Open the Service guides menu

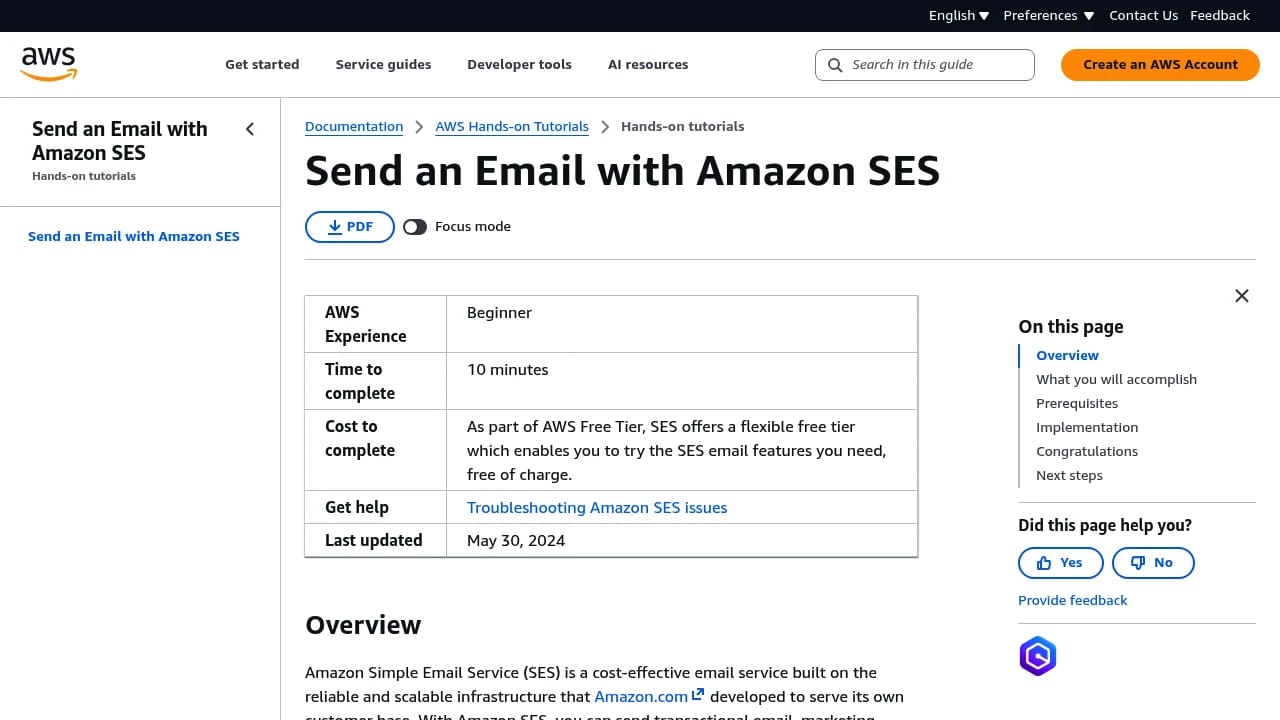click(x=383, y=64)
